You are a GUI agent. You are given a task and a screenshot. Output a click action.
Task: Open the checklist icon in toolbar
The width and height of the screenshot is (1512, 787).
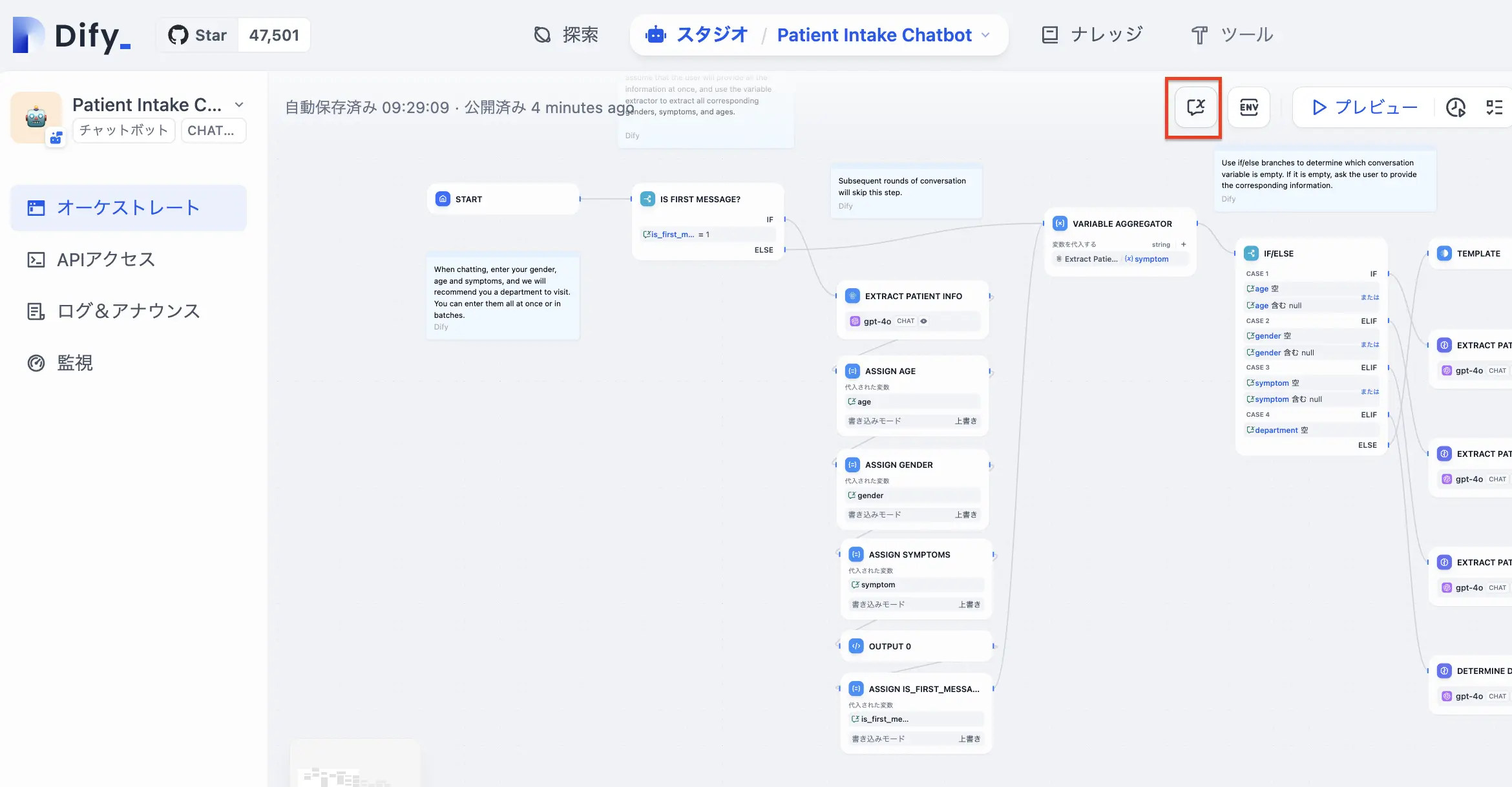(x=1494, y=107)
